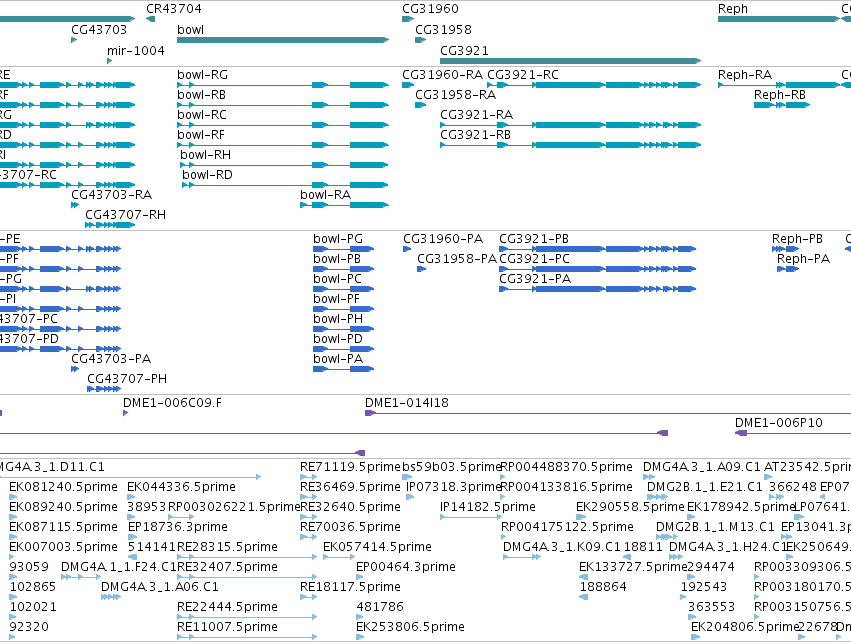
Task: Click EST RE22444.5prime
Action: (x=247, y=617)
